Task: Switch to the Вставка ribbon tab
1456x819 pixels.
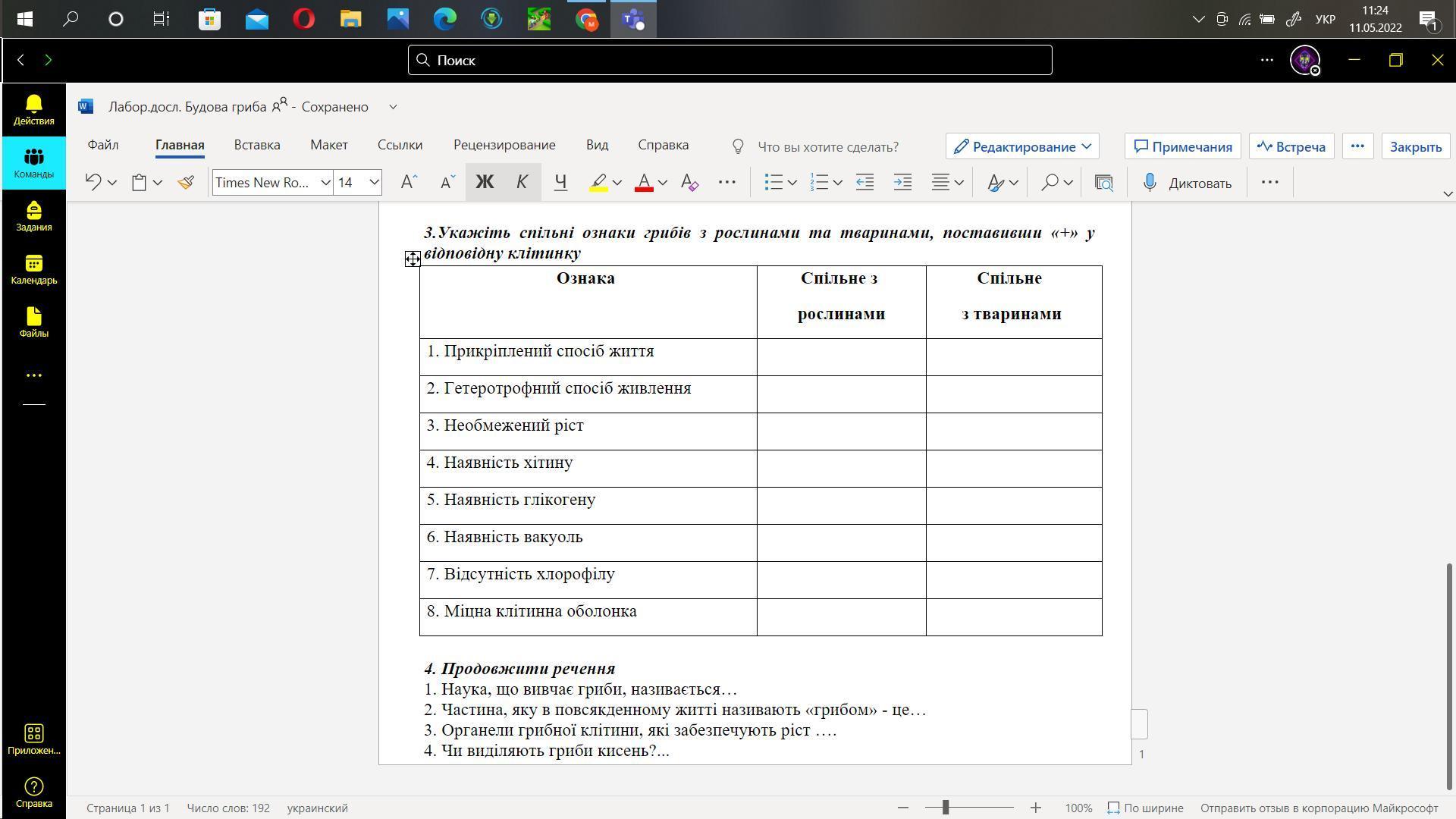Action: (x=257, y=145)
